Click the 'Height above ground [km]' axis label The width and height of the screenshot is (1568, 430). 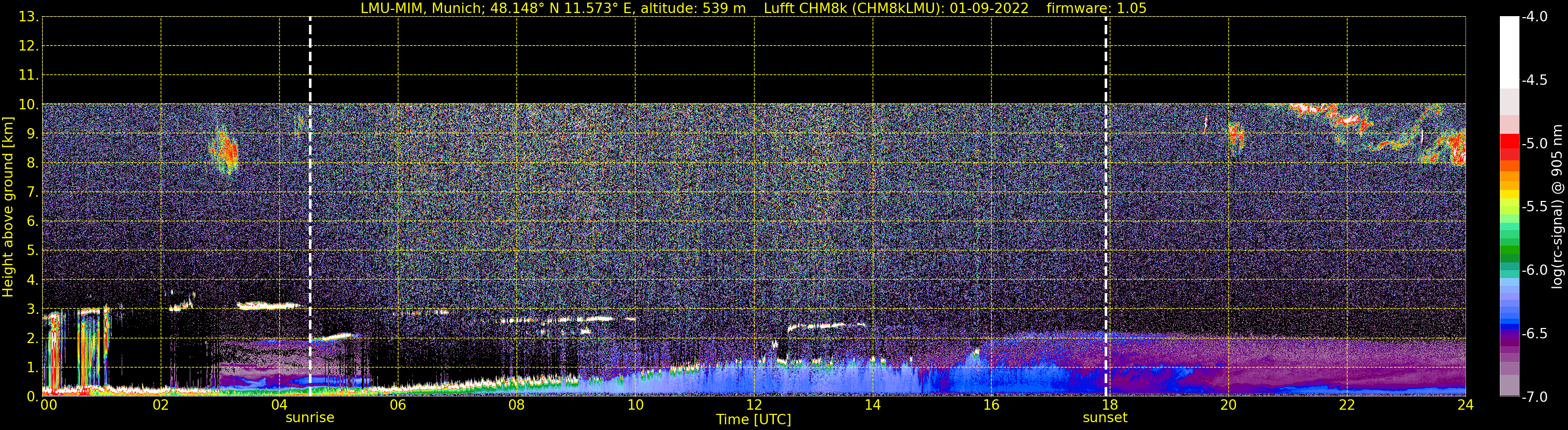tap(8, 207)
